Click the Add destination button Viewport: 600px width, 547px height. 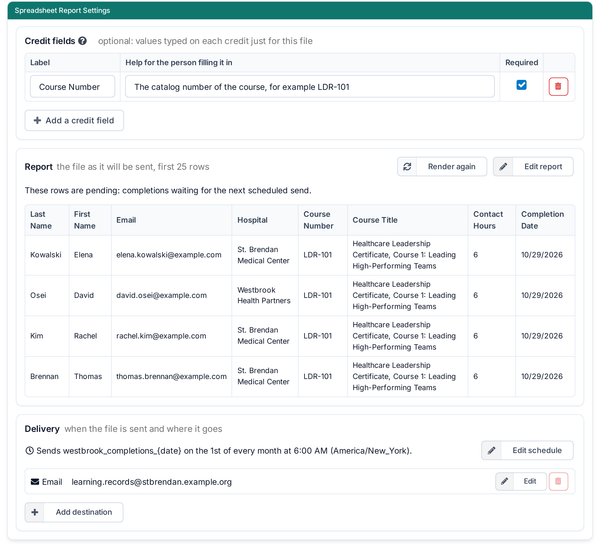(x=74, y=512)
